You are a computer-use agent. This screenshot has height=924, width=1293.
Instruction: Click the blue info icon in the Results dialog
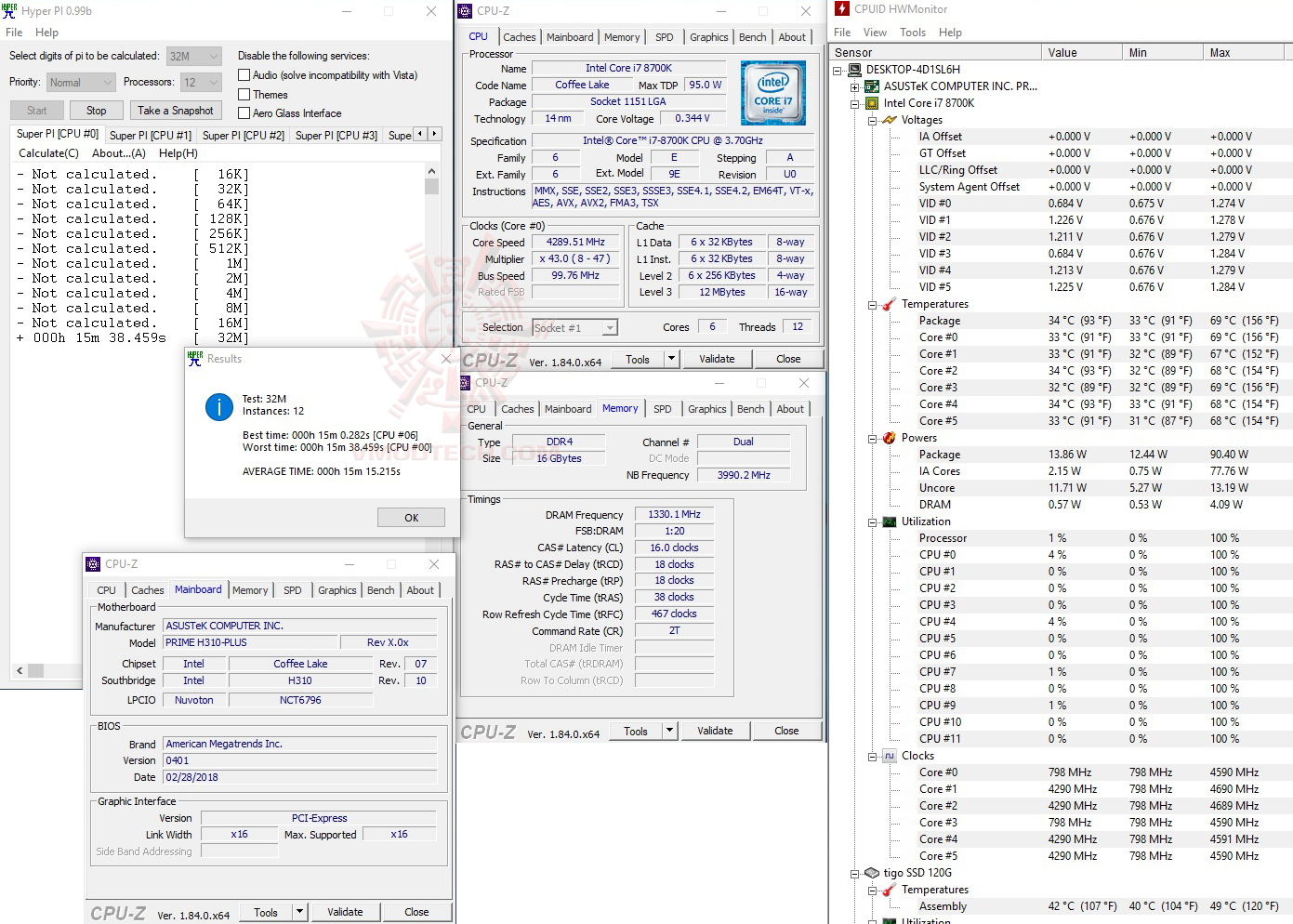[219, 407]
